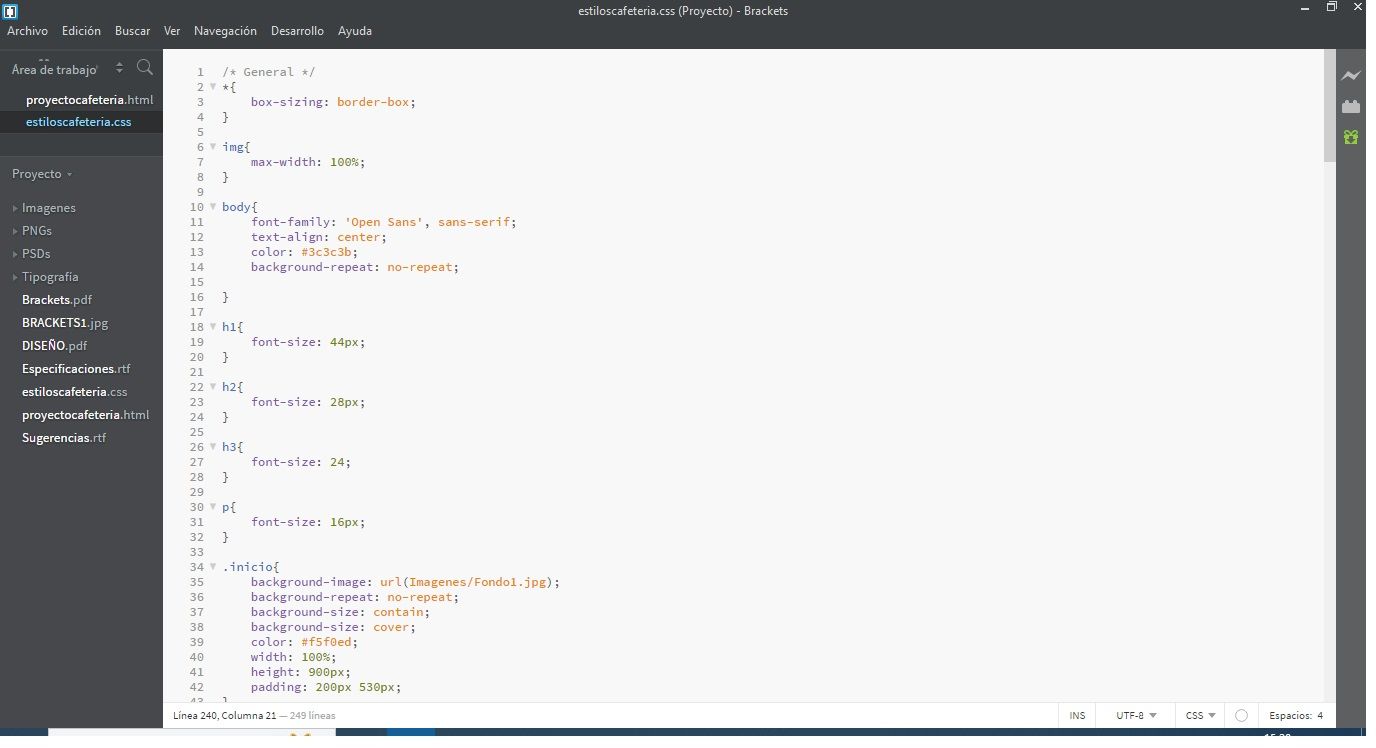Viewport: 1376px width, 748px height.
Task: Click the indentation size value 4
Action: tap(1320, 716)
